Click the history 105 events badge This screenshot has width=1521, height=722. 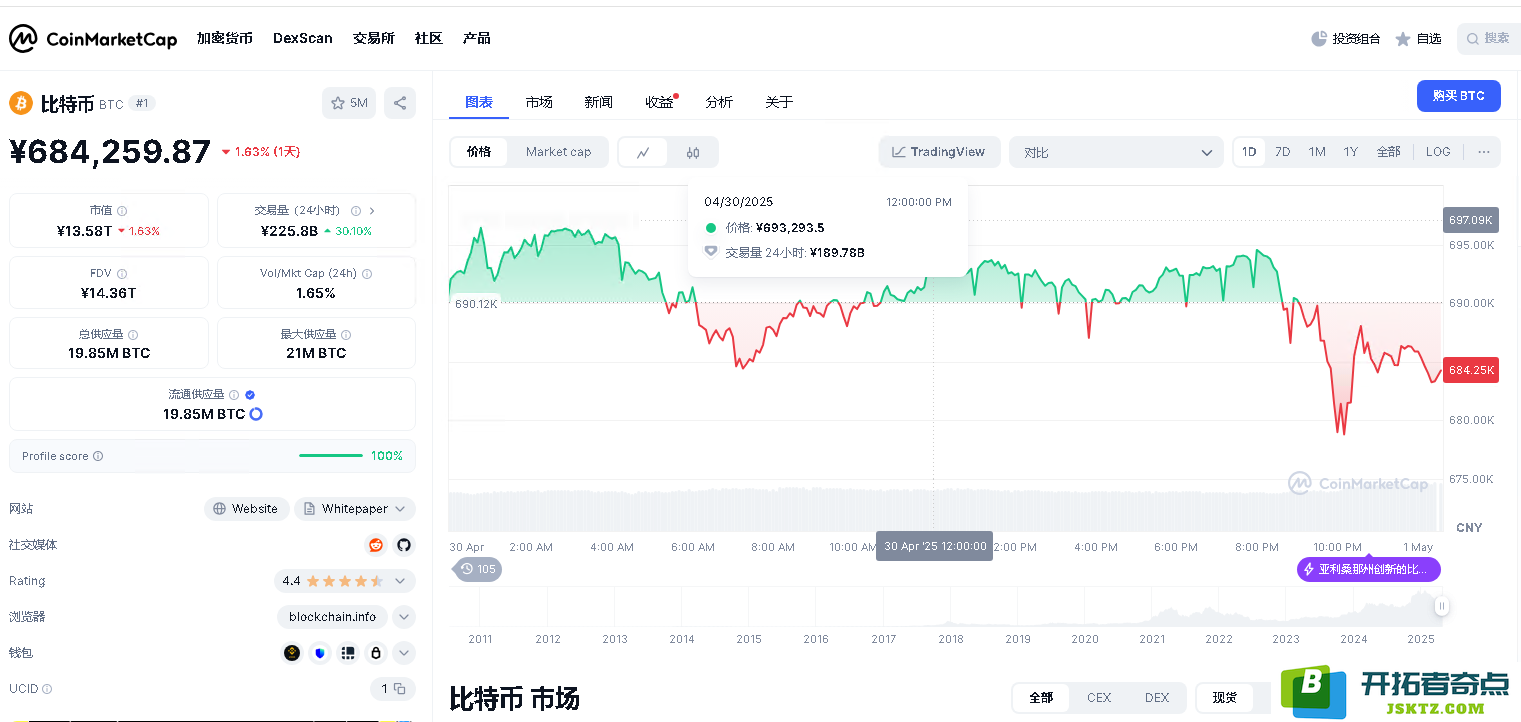pyautogui.click(x=477, y=569)
